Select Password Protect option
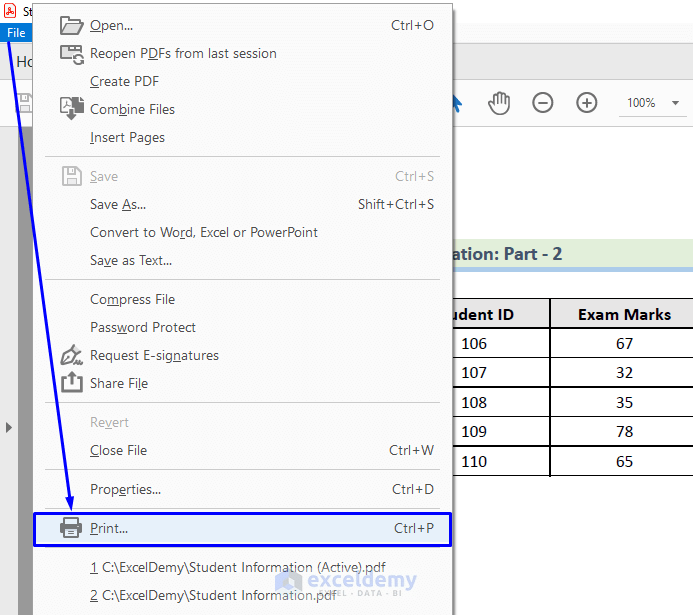The height and width of the screenshot is (615, 693). 243,327
